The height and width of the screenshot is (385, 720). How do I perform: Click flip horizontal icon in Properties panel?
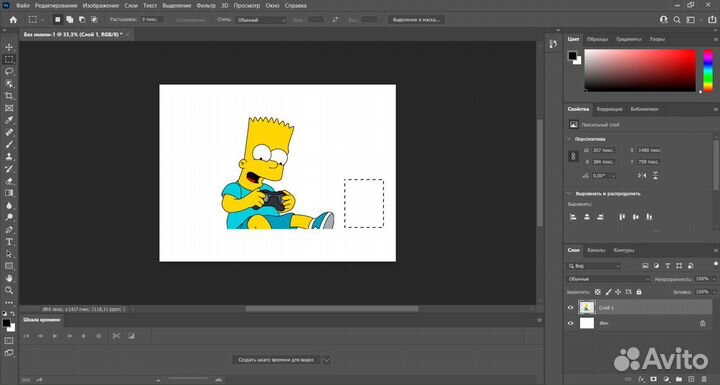click(642, 176)
